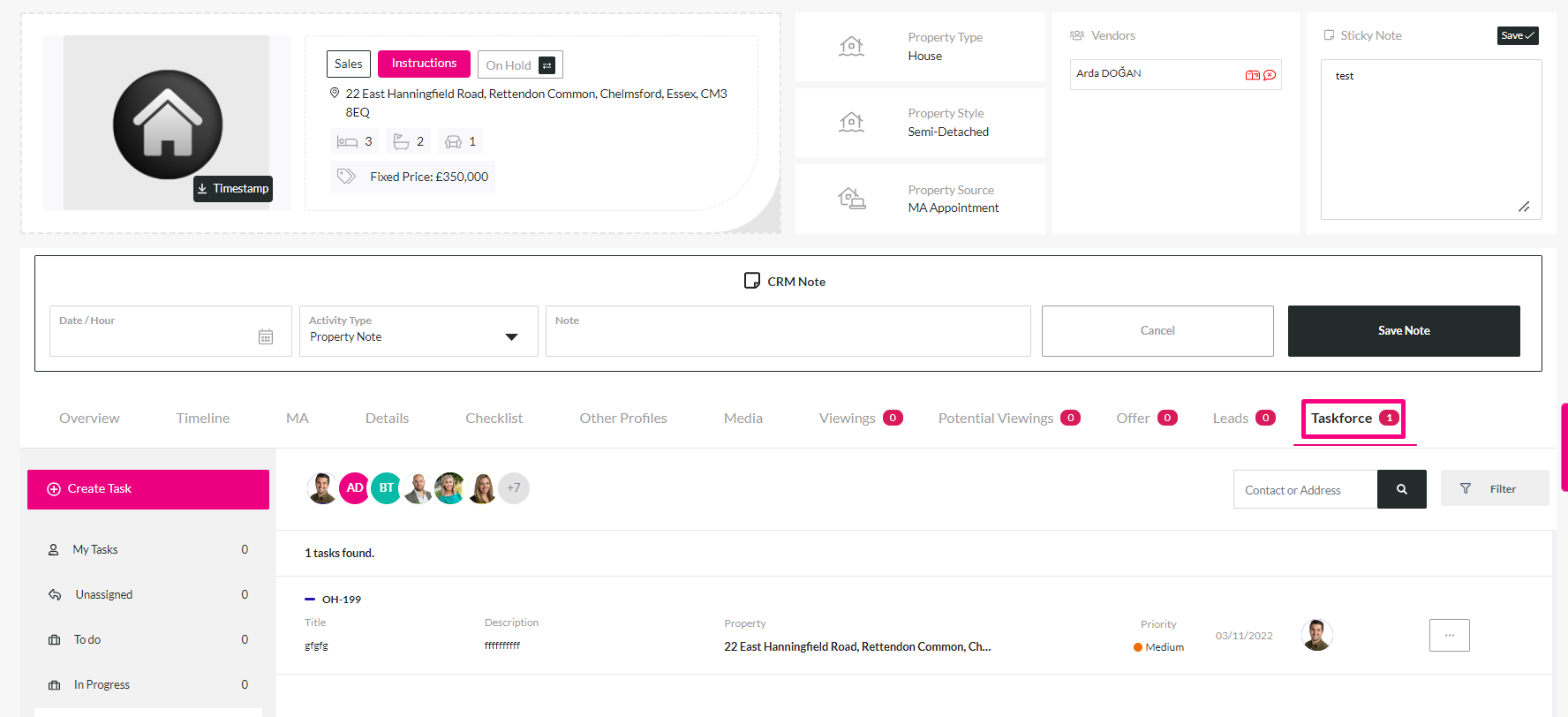Toggle the On Hold status

coord(520,64)
